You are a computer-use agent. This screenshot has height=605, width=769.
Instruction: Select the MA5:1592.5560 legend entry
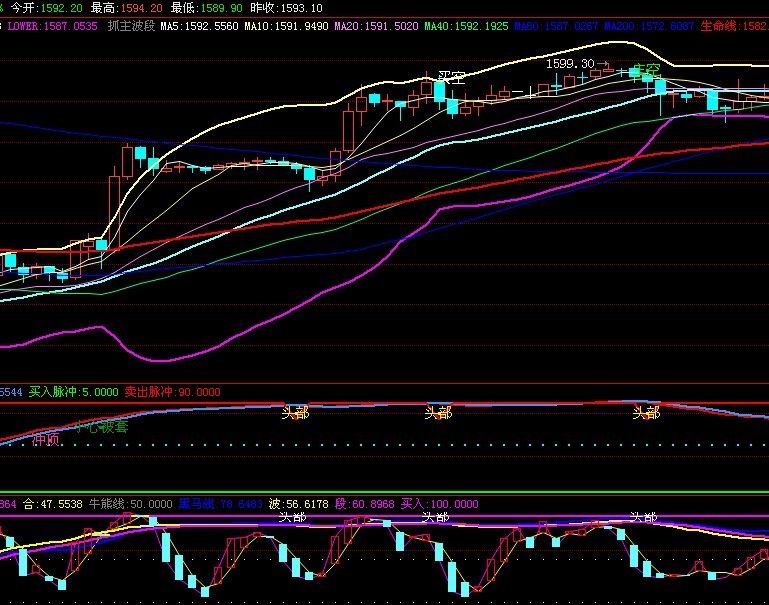[x=199, y=26]
